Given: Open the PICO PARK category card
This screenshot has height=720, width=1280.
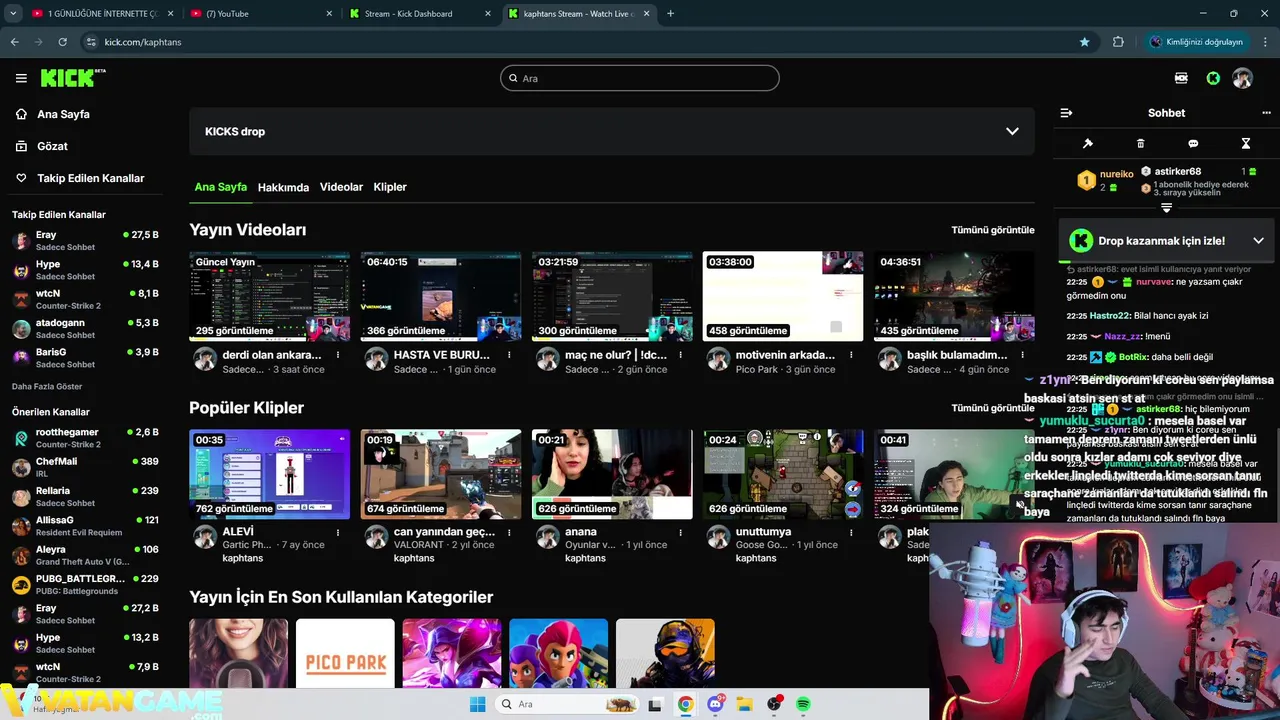Looking at the screenshot, I should pyautogui.click(x=345, y=653).
